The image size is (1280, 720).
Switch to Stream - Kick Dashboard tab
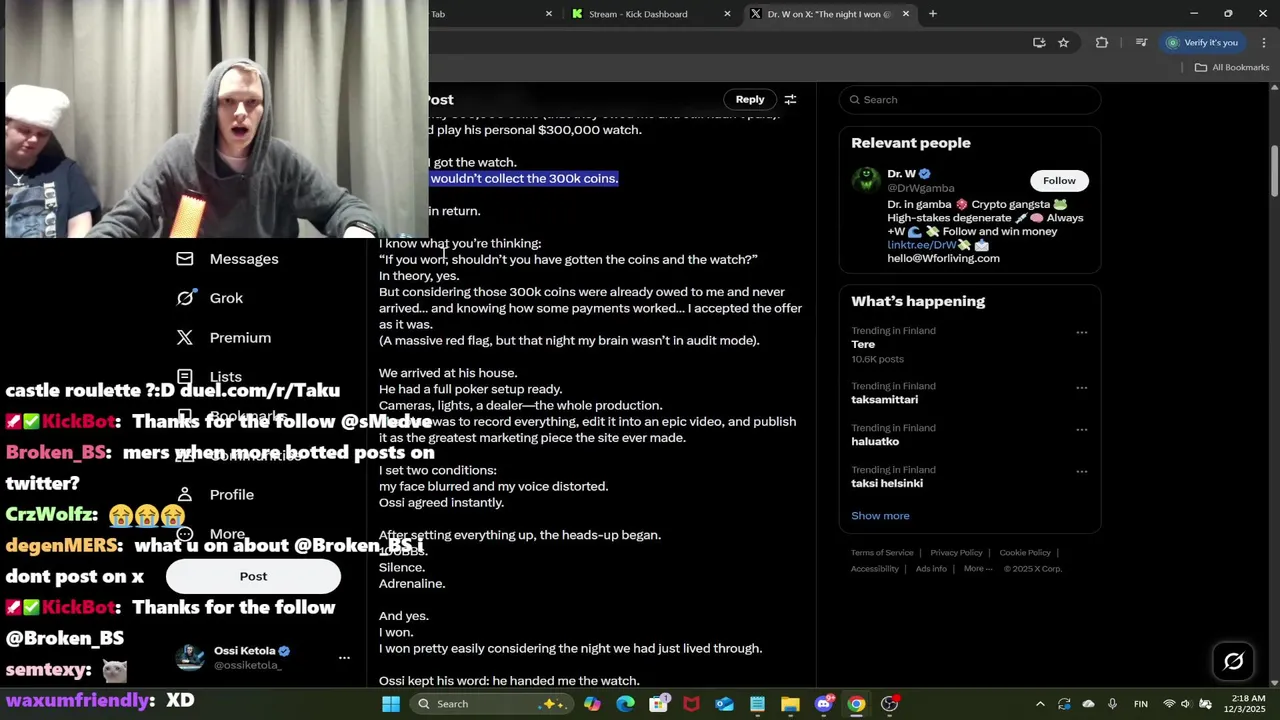pos(649,14)
